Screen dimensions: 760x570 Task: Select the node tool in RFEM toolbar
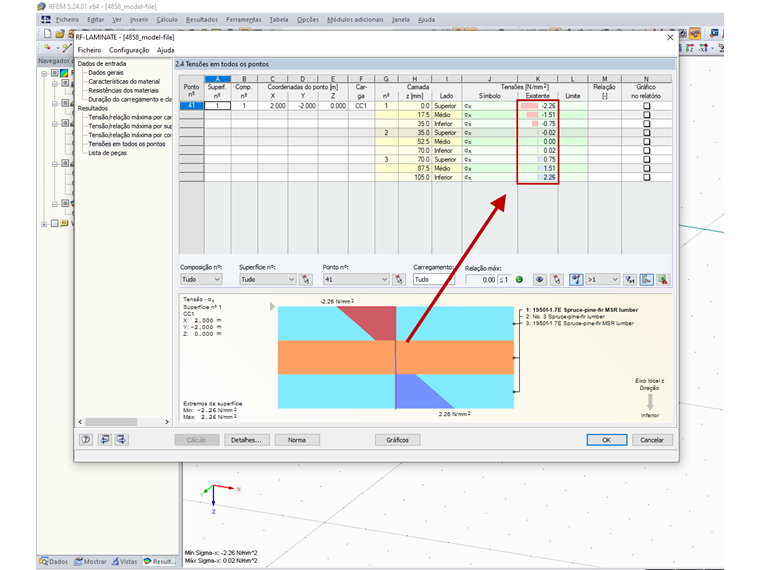(48, 48)
